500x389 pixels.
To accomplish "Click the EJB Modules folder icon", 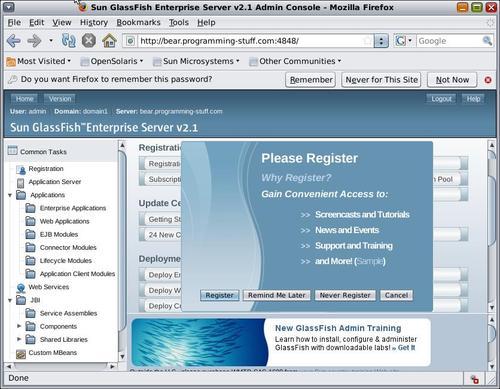I will pyautogui.click(x=30, y=234).
